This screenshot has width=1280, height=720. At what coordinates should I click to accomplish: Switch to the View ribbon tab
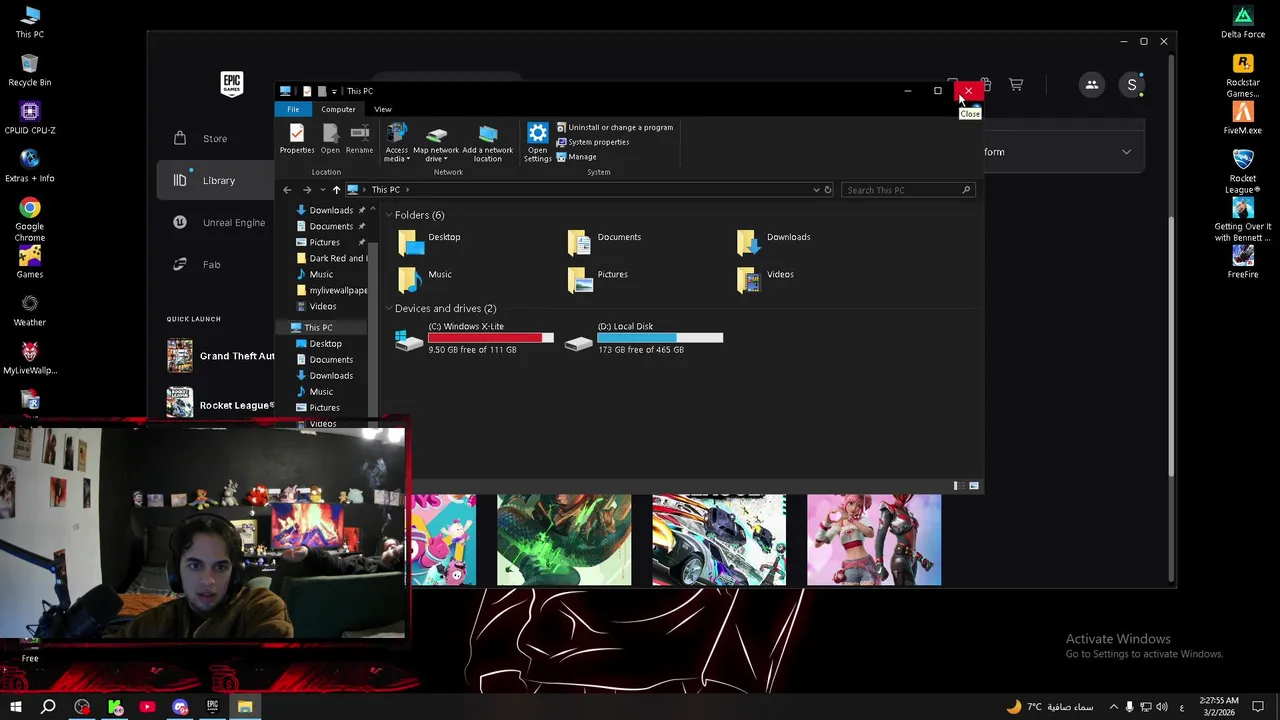click(383, 109)
